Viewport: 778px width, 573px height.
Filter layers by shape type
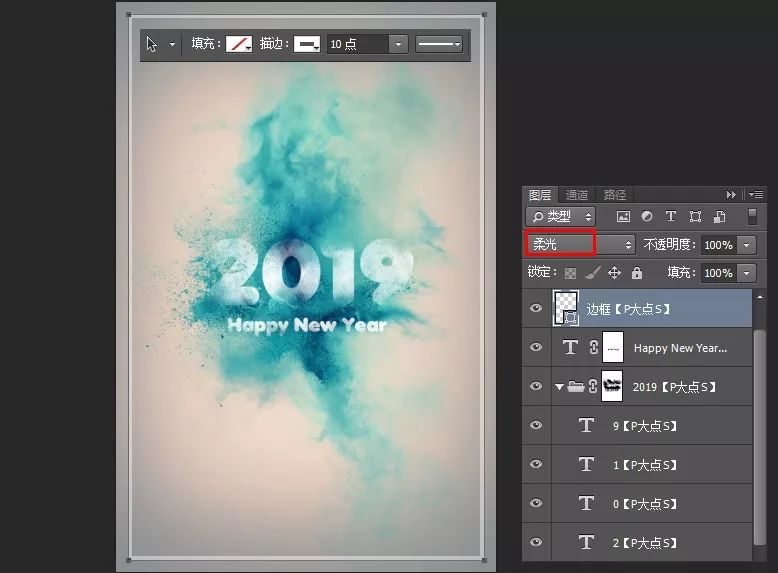pyautogui.click(x=695, y=216)
